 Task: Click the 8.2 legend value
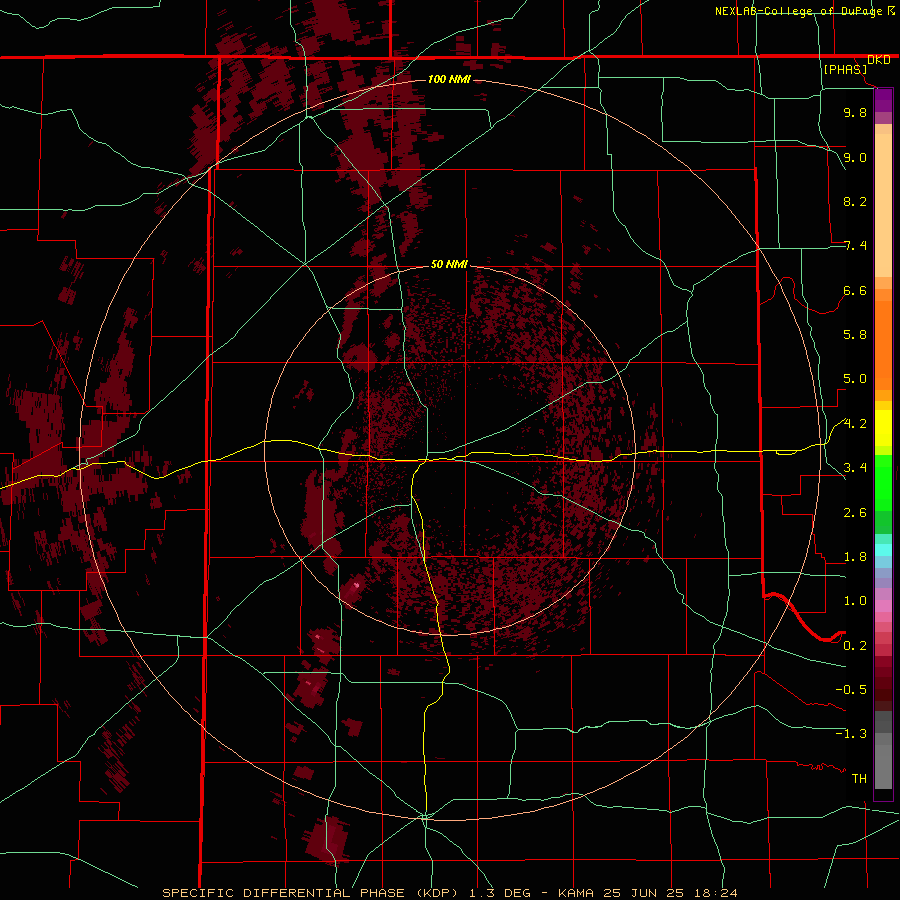click(855, 202)
